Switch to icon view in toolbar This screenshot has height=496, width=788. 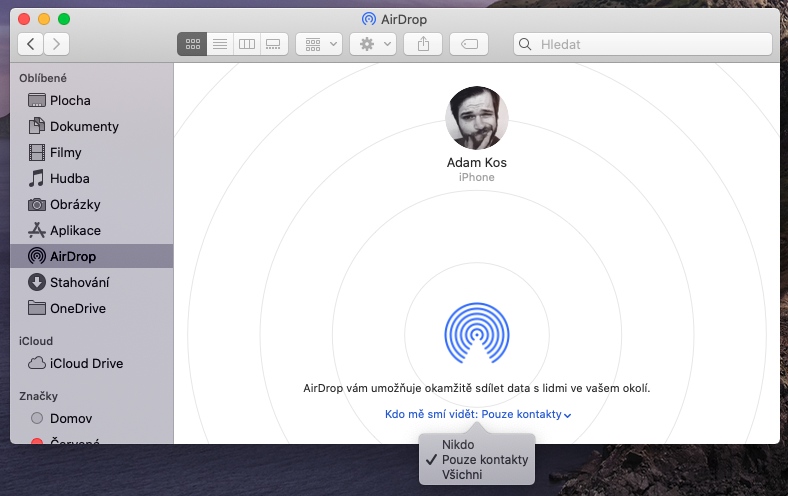click(192, 44)
